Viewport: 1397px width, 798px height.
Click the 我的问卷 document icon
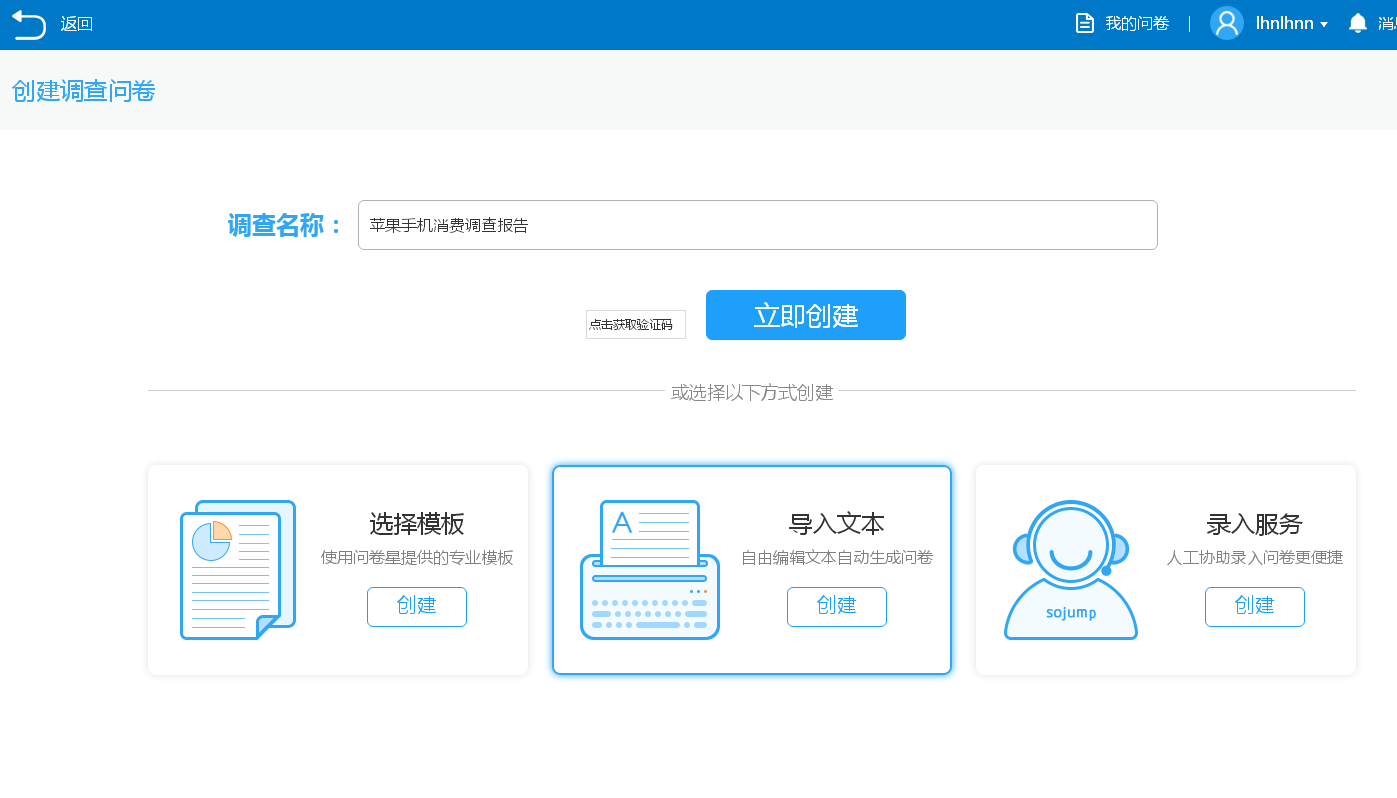pos(1084,23)
